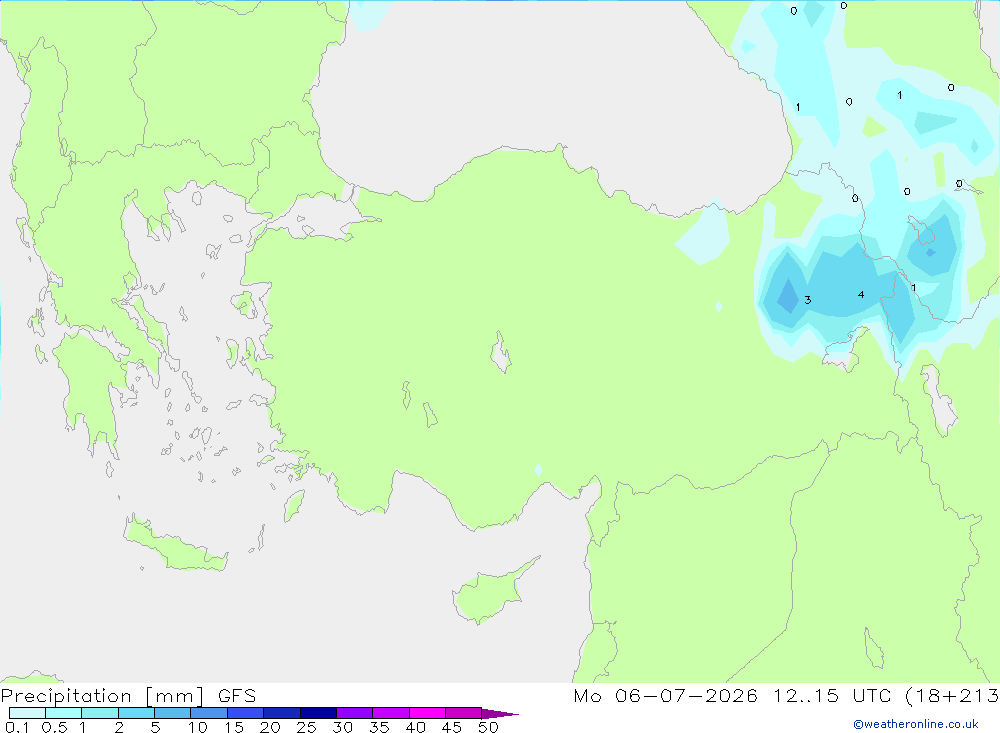Select the 25–30 mm dark navy swatch
The image size is (1000, 733).
pyautogui.click(x=318, y=713)
